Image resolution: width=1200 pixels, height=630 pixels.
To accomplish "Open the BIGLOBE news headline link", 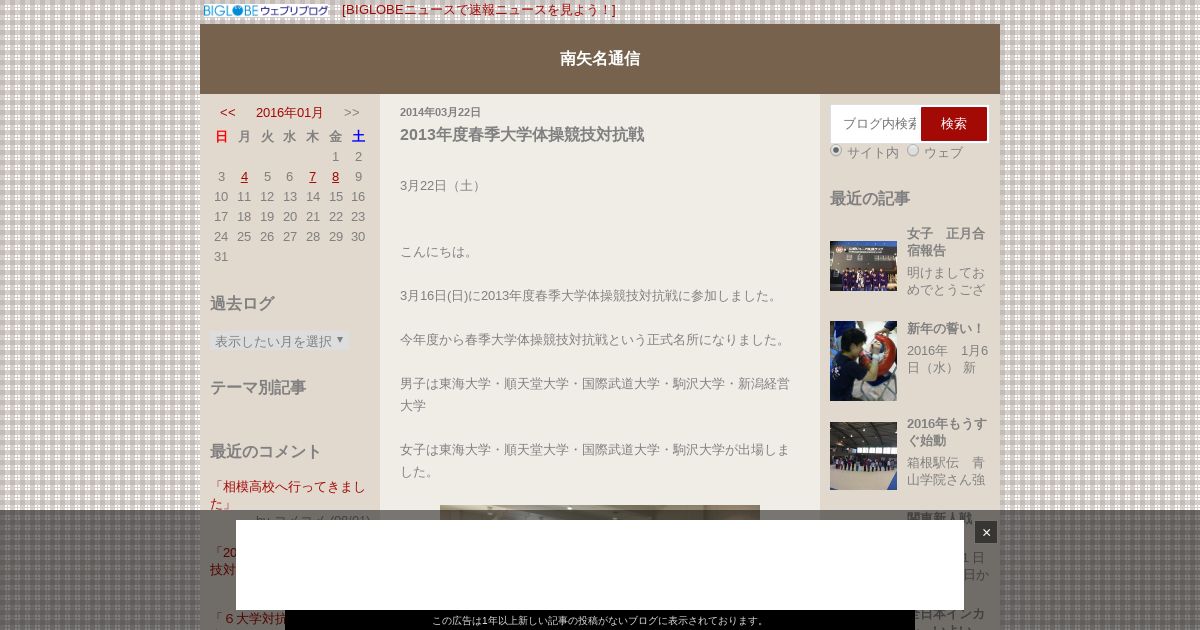I will pos(479,10).
